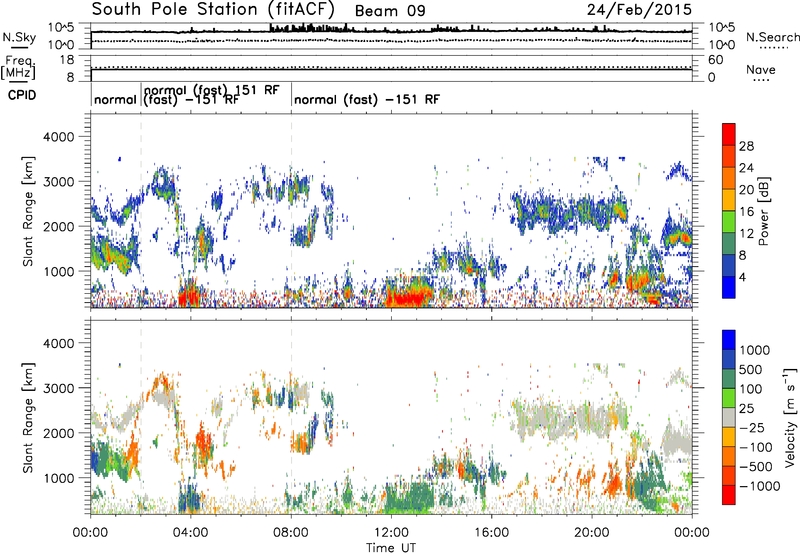Click the 24 label on Power colorbar
The image size is (800, 554).
click(x=746, y=168)
